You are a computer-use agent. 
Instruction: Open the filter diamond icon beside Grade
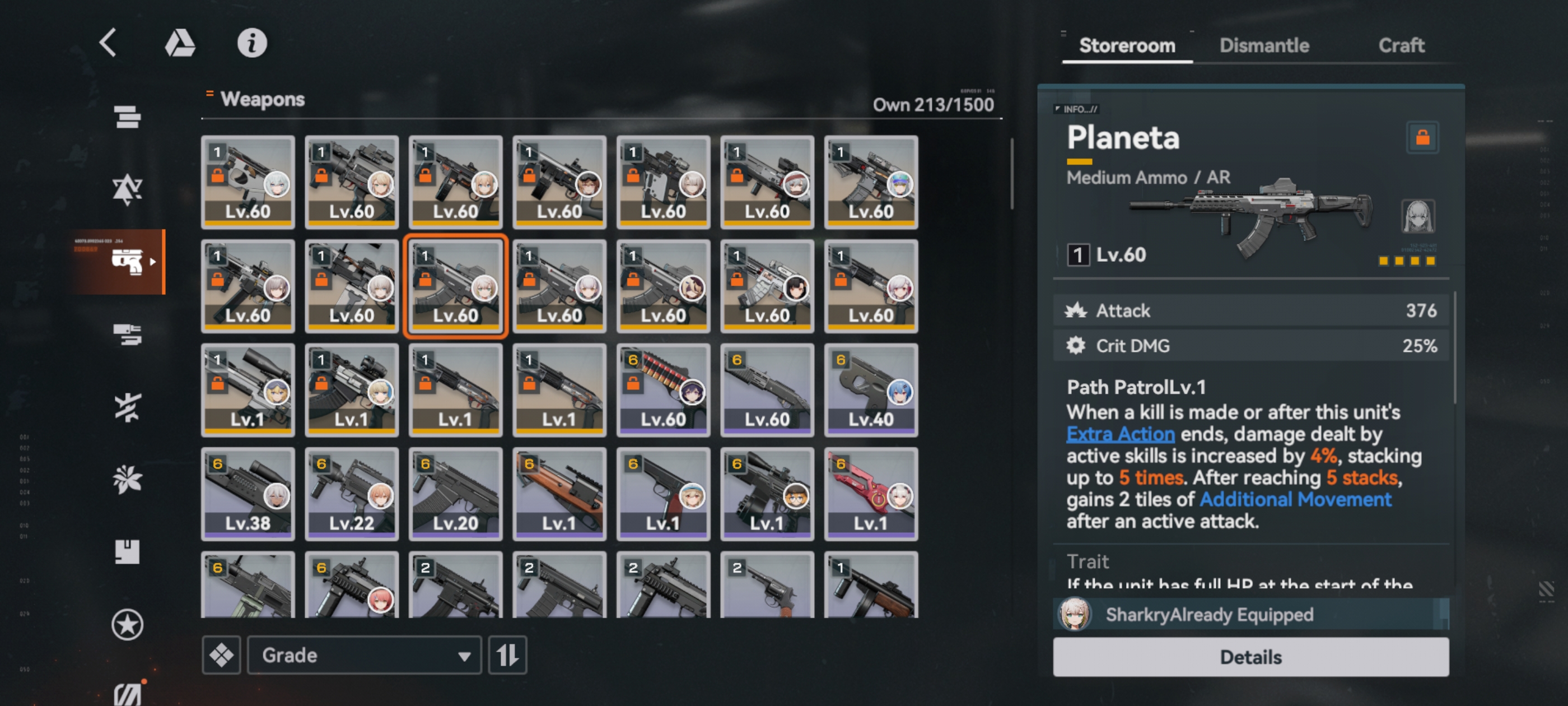(x=222, y=656)
